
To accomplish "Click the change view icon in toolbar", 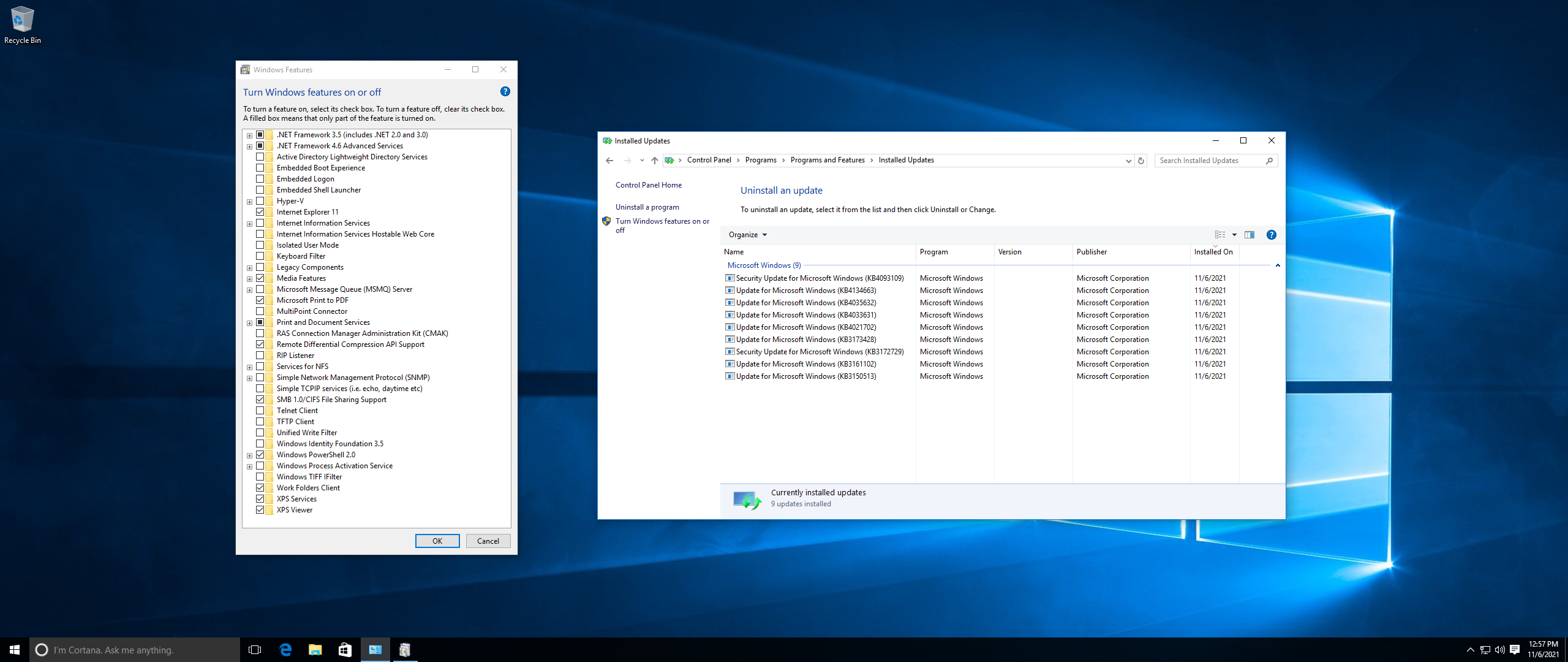I will click(1220, 235).
